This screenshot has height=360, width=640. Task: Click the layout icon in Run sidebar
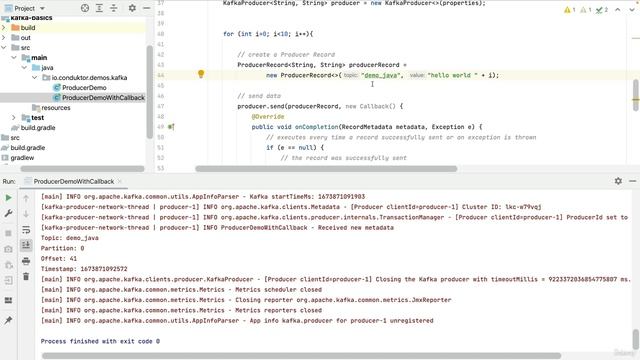point(8,300)
